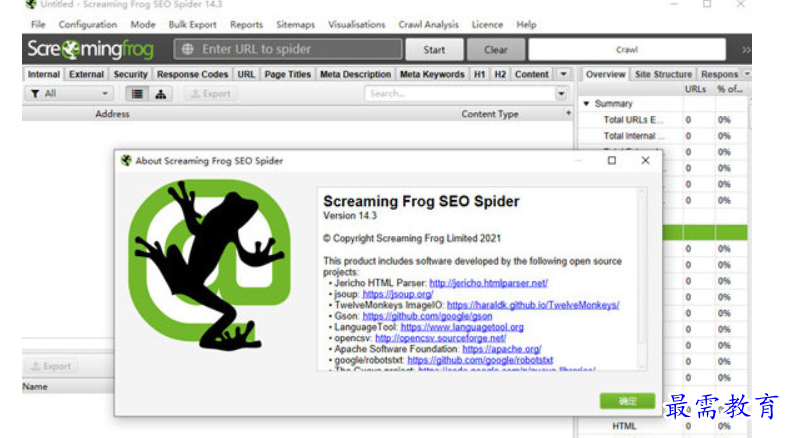Image resolution: width=787 pixels, height=438 pixels.
Task: Click the green OK button in About dialog
Action: [627, 401]
